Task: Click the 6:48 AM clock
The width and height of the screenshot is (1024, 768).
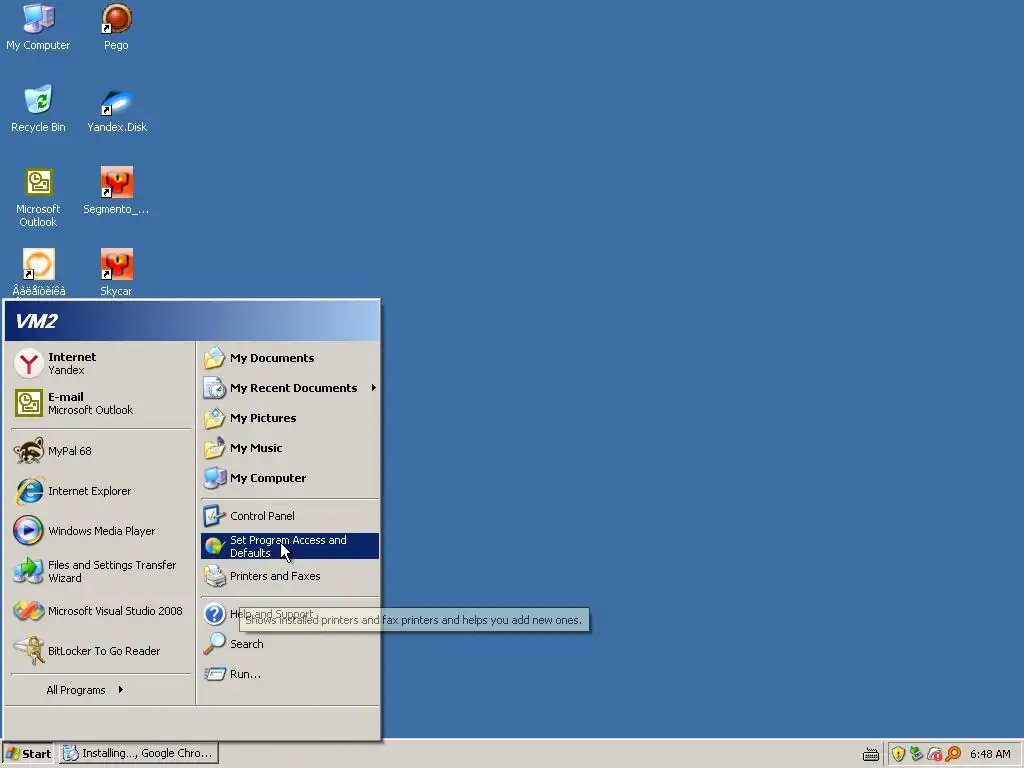Action: [x=990, y=754]
